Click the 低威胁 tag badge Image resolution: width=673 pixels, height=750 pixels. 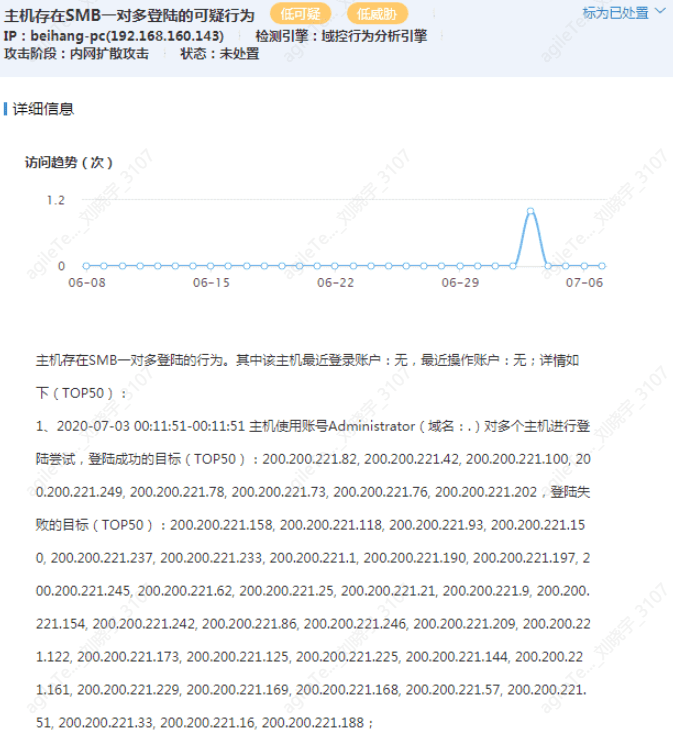pyautogui.click(x=377, y=14)
